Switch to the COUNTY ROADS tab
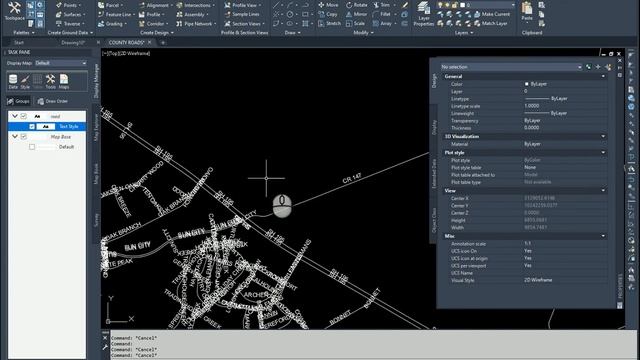This screenshot has width=640, height=360. point(126,42)
